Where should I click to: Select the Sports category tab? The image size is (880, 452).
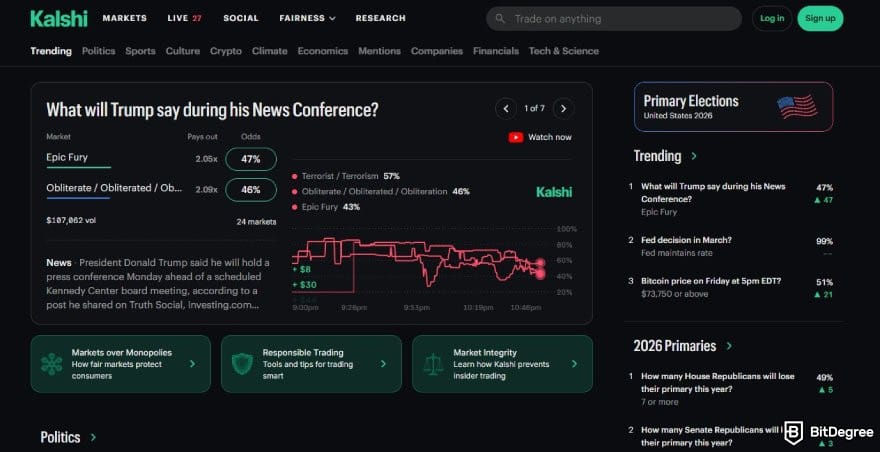point(140,51)
